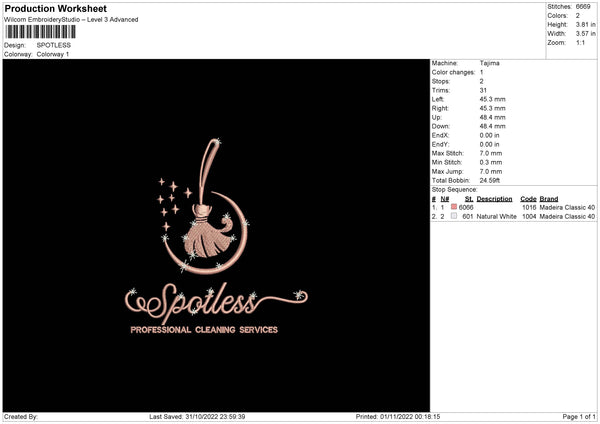Click the Natural White thread color swatch
Screen dimensions: 600x424
coord(454,216)
